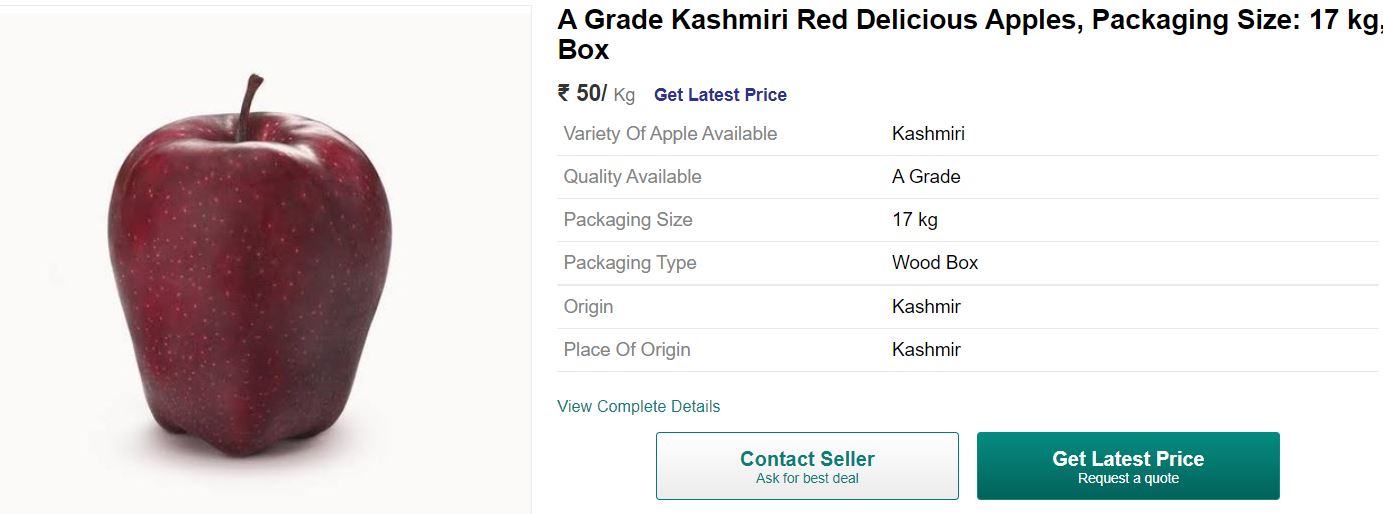The height and width of the screenshot is (514, 1383).
Task: Click the Place Of Origin label
Action: [627, 349]
